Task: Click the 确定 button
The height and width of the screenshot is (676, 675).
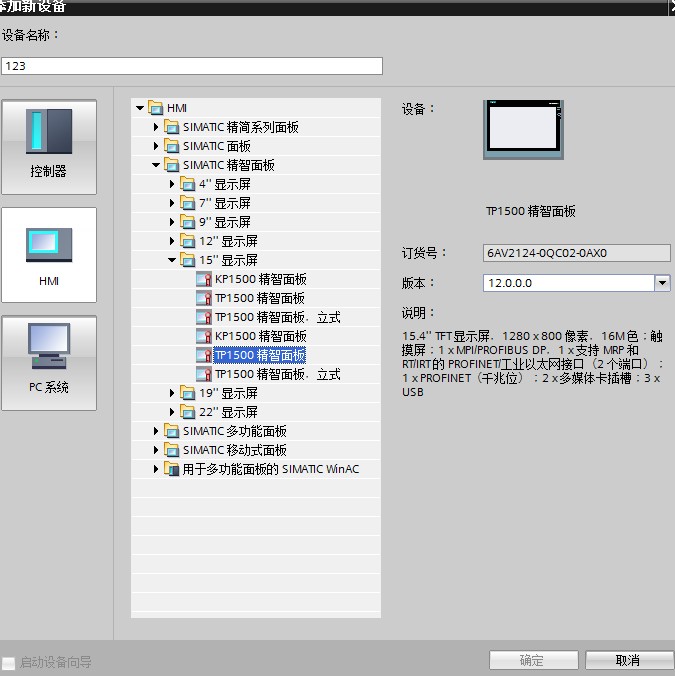Action: point(534,660)
